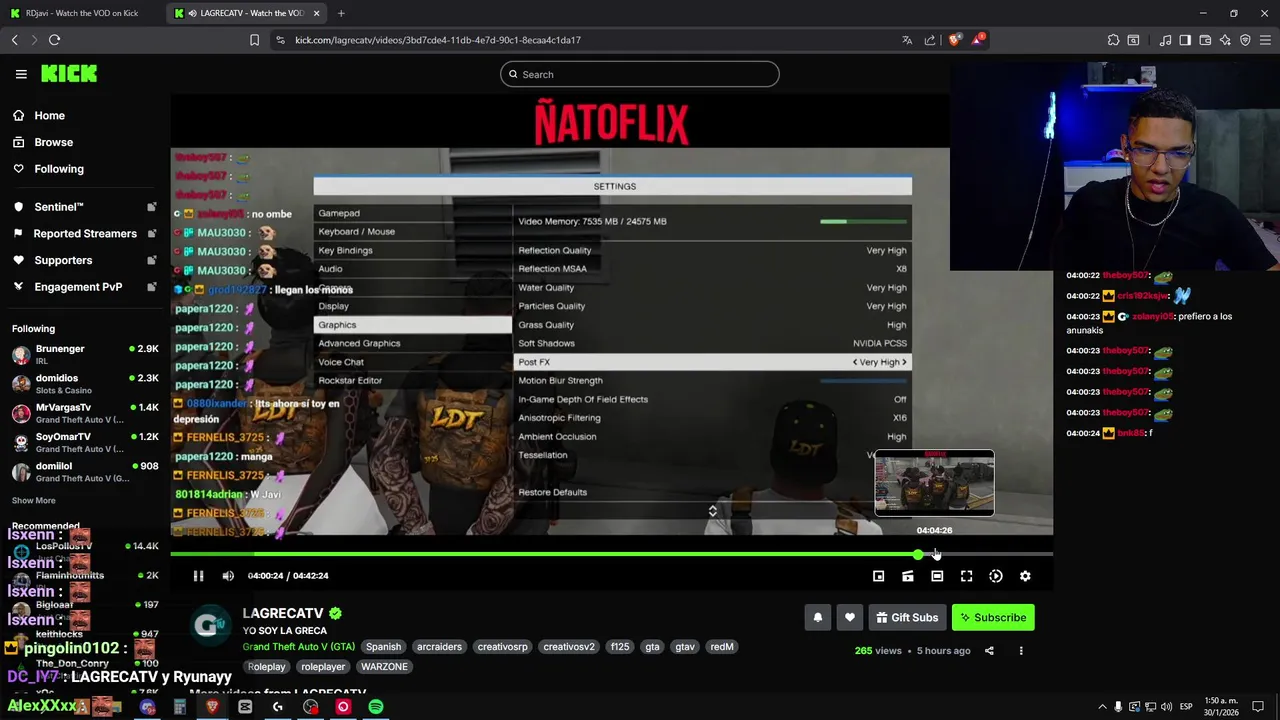Viewport: 1280px width, 720px height.
Task: Open Brave Rewards triangle icon
Action: coord(978,40)
